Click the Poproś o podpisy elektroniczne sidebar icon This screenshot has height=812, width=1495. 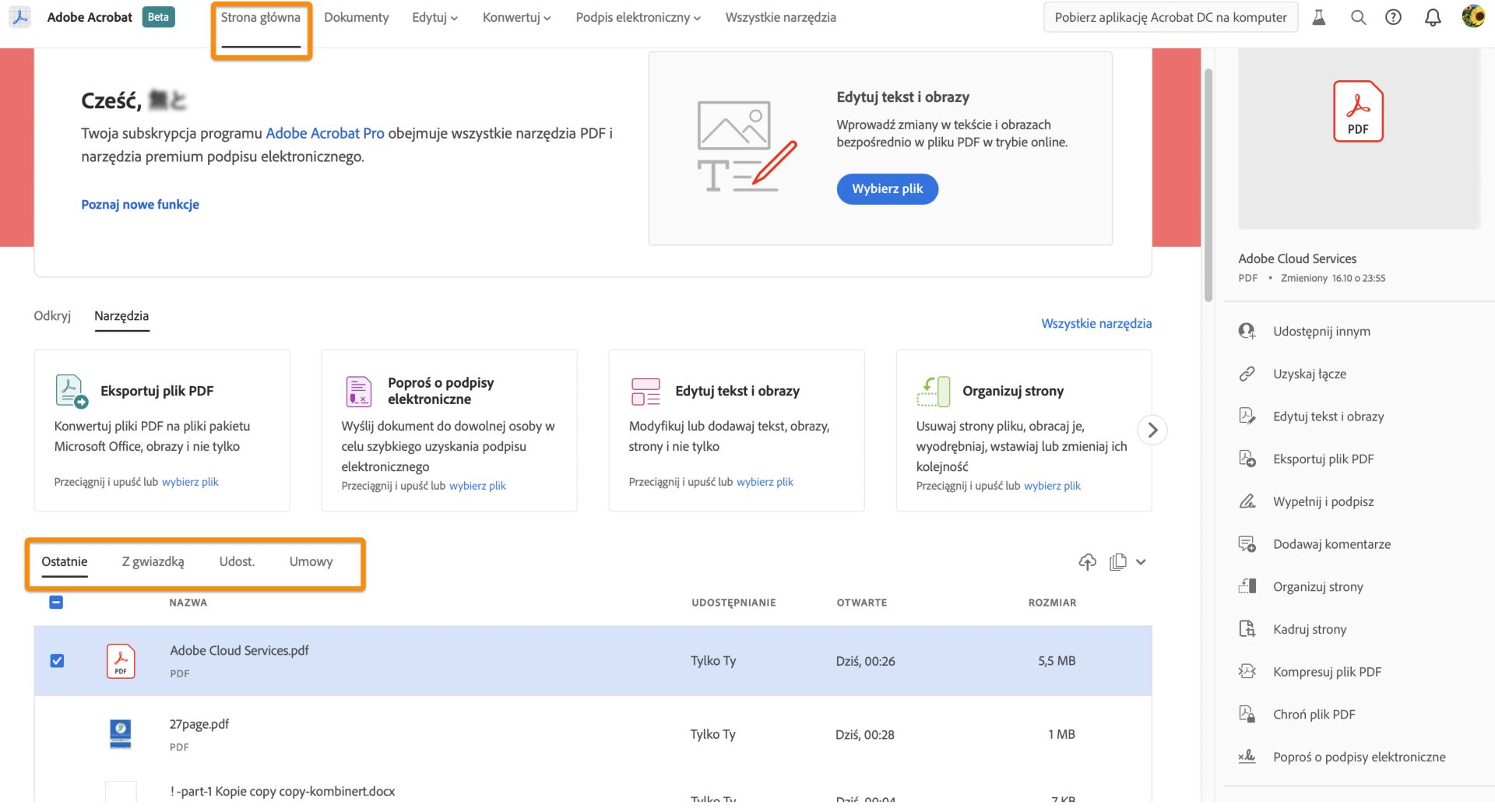tap(1247, 757)
